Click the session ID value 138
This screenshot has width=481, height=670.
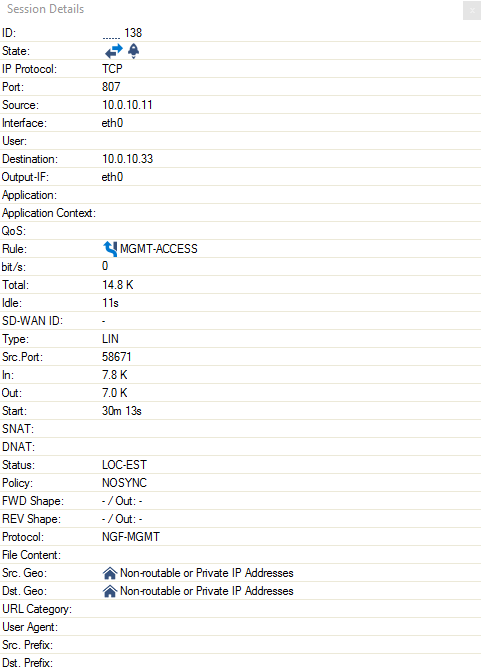coord(133,33)
